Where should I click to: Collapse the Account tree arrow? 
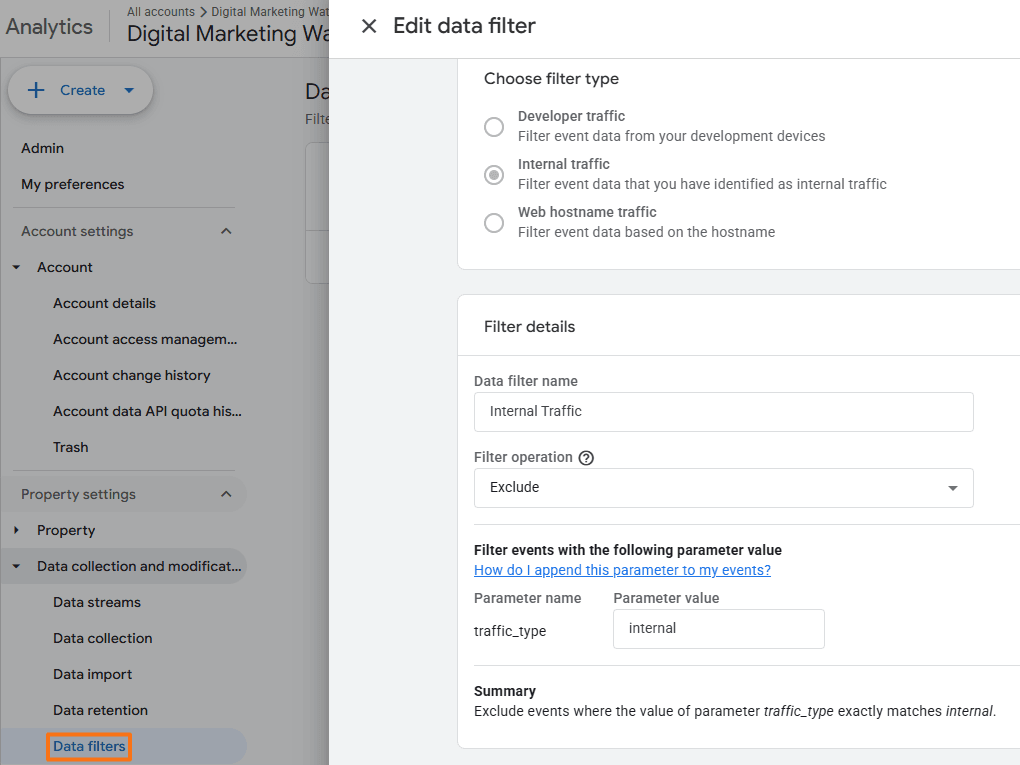(16, 267)
